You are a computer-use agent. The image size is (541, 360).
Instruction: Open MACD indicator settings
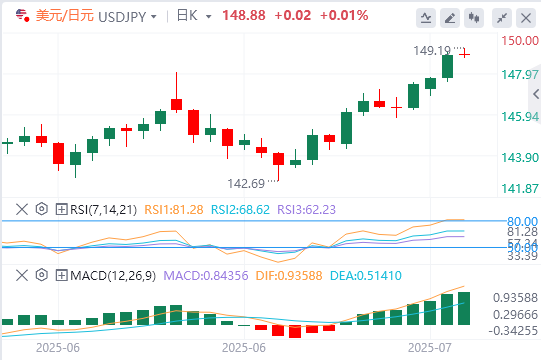pyautogui.click(x=42, y=275)
